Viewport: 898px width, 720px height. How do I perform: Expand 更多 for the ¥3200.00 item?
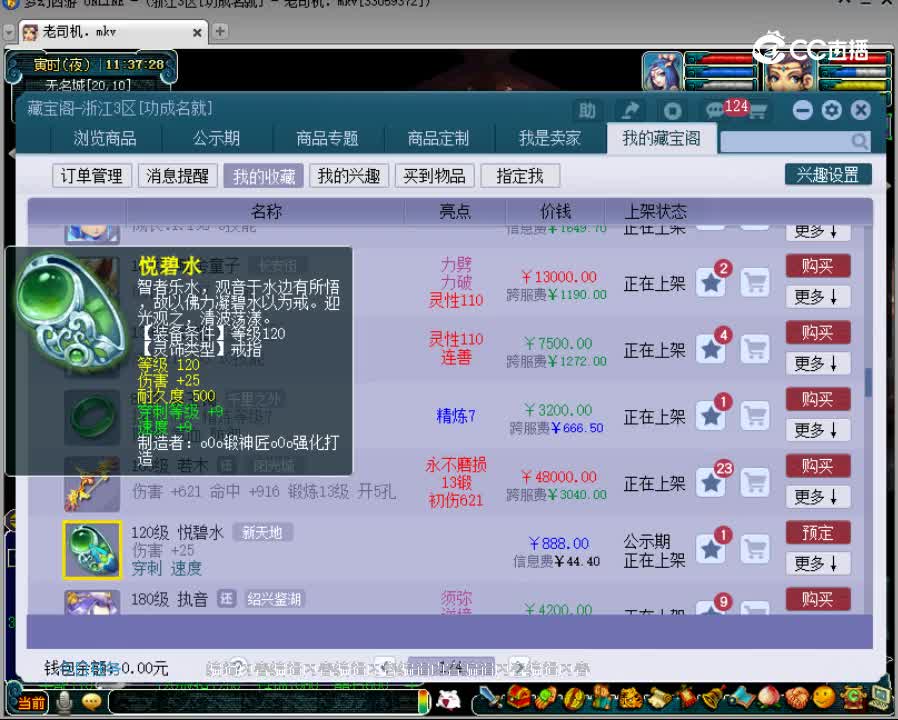pos(817,430)
